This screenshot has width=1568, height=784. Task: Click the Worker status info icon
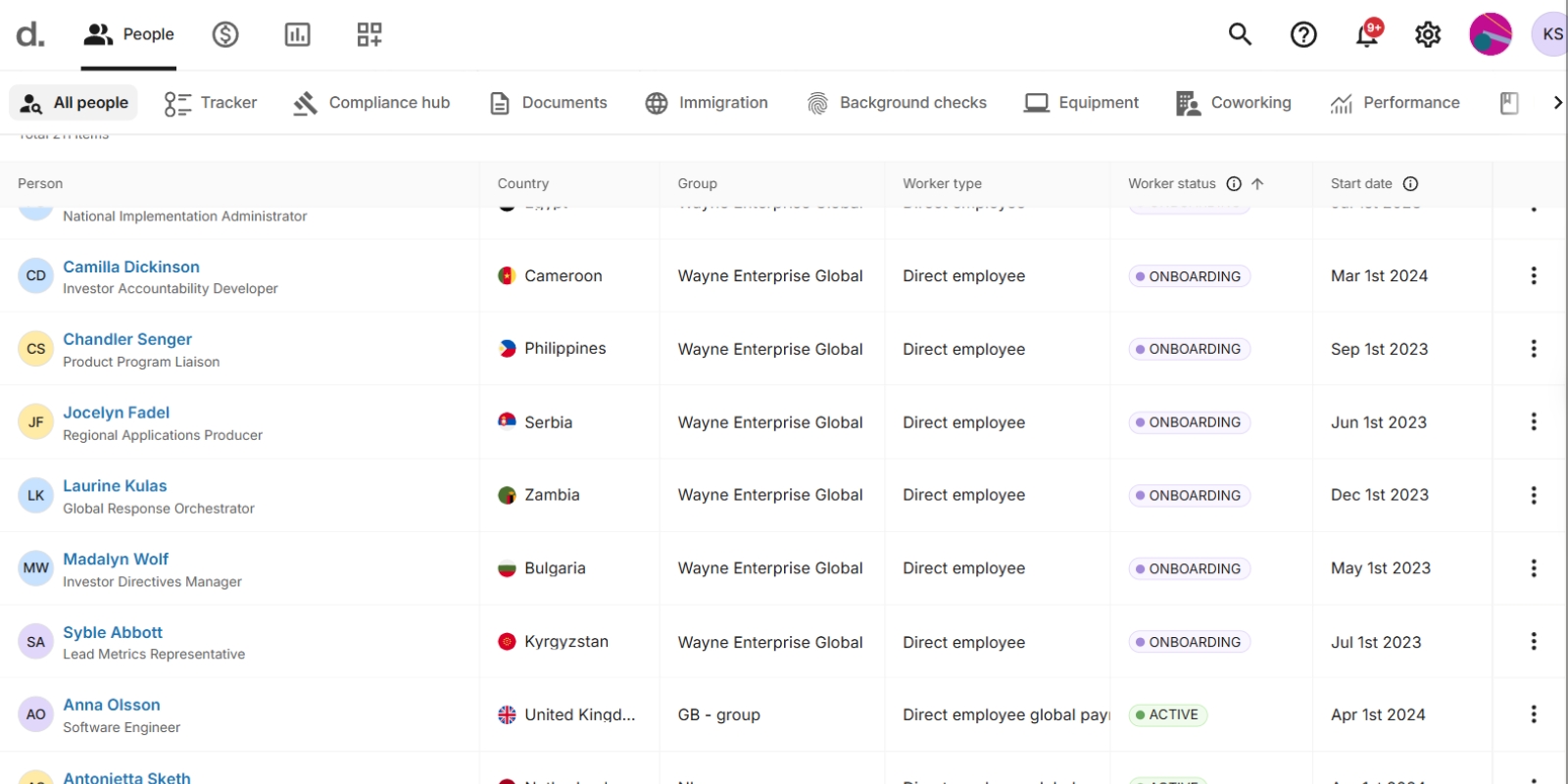[1234, 183]
